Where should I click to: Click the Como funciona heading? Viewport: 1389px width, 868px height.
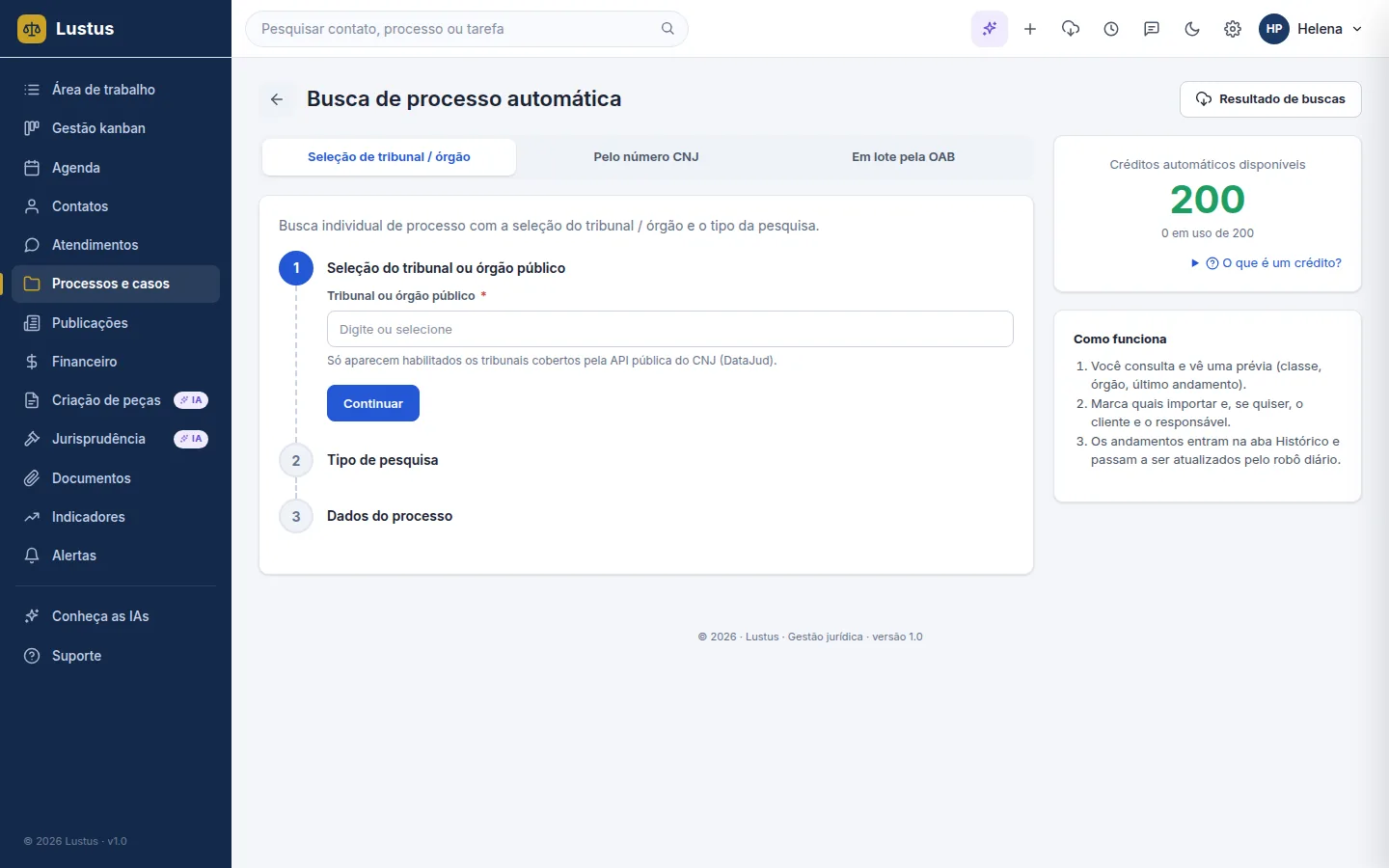click(1120, 339)
